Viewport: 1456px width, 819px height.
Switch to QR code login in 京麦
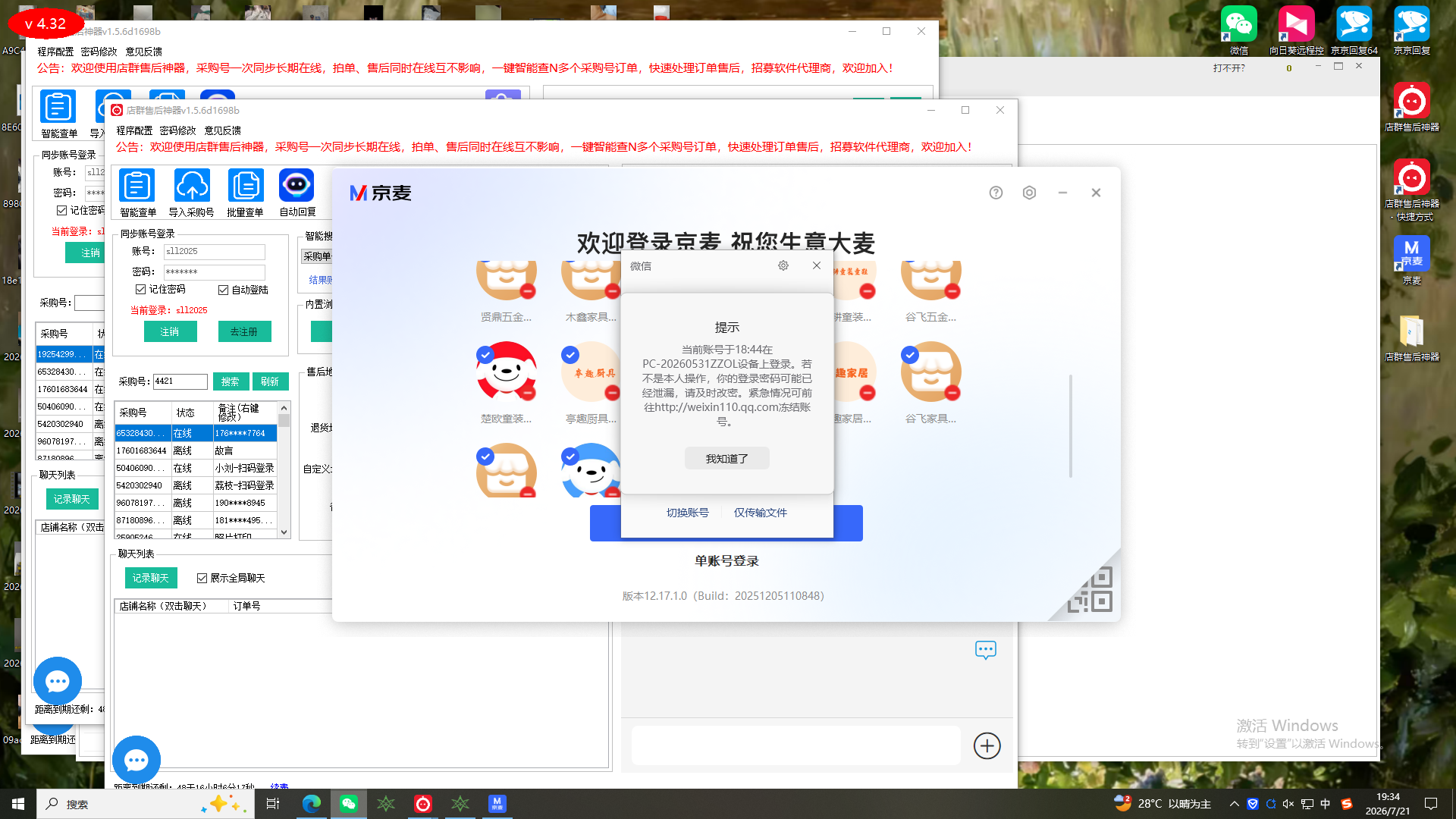click(x=1090, y=590)
